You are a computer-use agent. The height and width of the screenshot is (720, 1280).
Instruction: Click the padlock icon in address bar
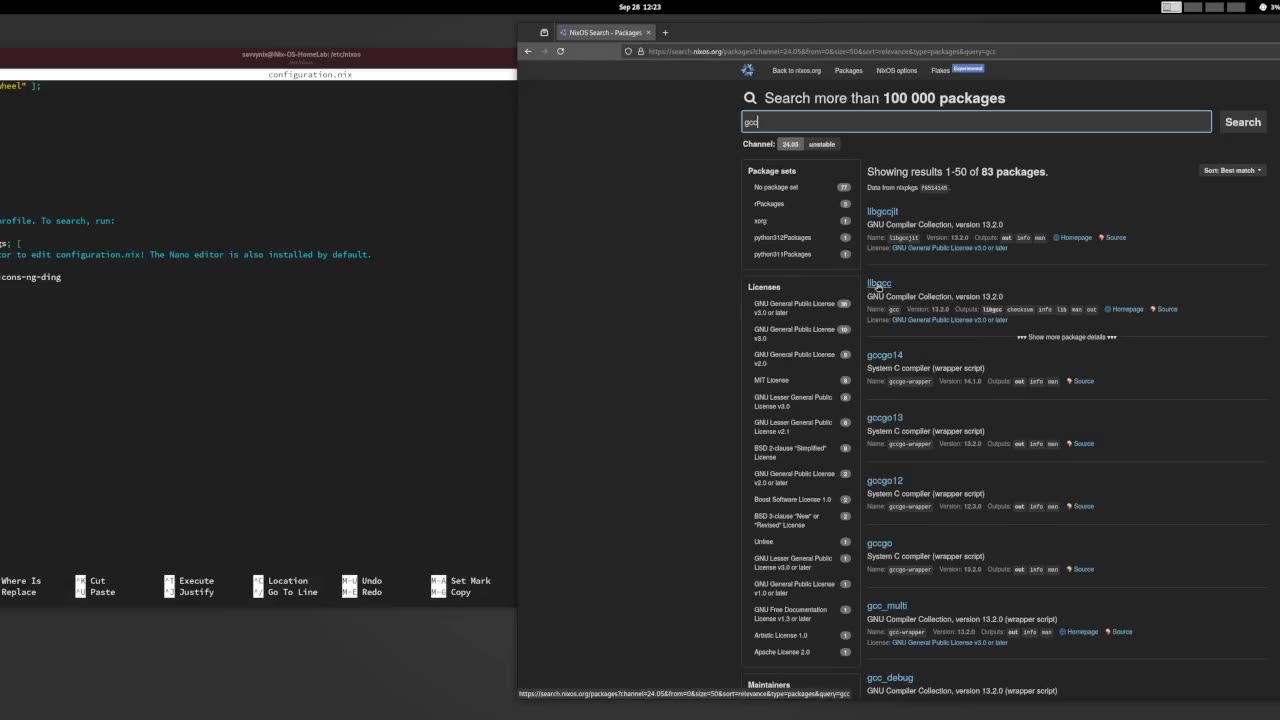pos(640,51)
